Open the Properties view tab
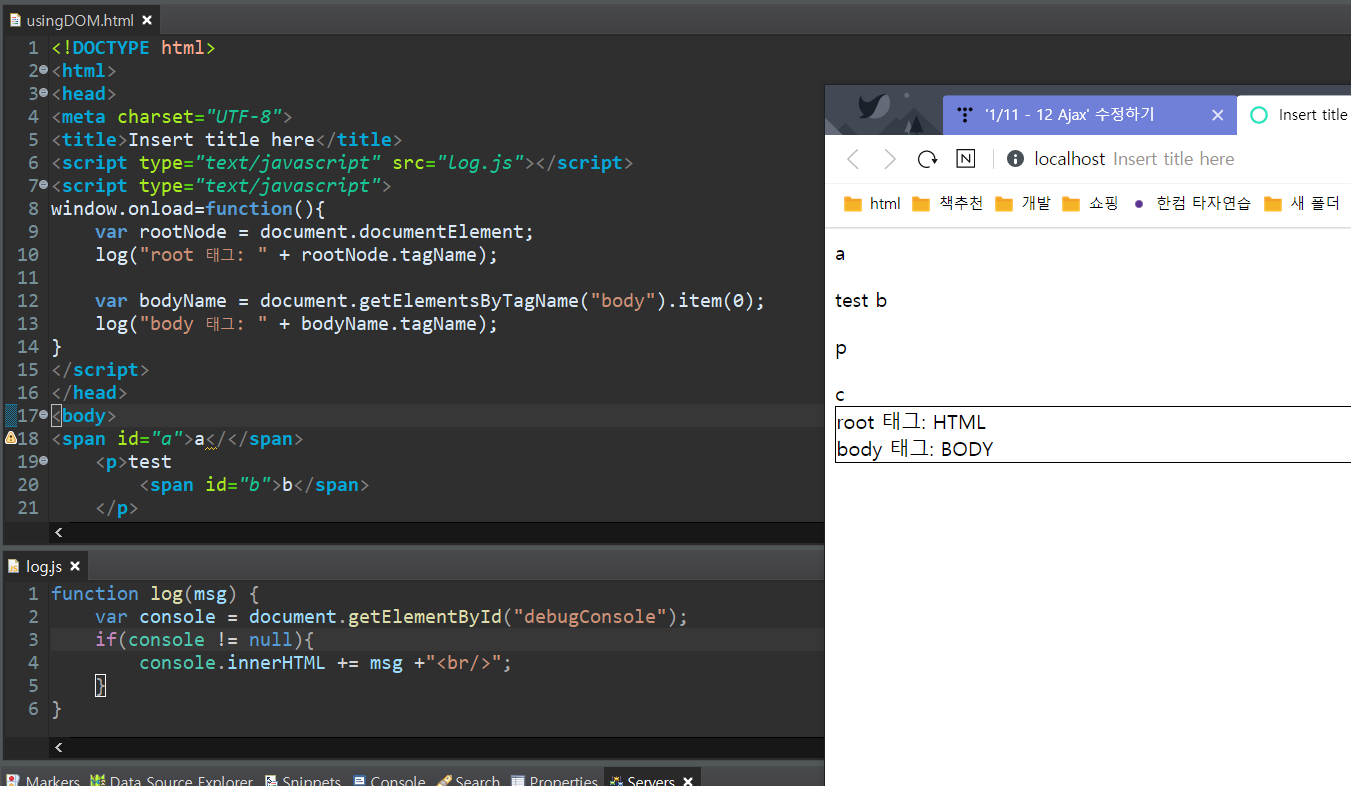Image resolution: width=1351 pixels, height=786 pixels. (x=554, y=781)
